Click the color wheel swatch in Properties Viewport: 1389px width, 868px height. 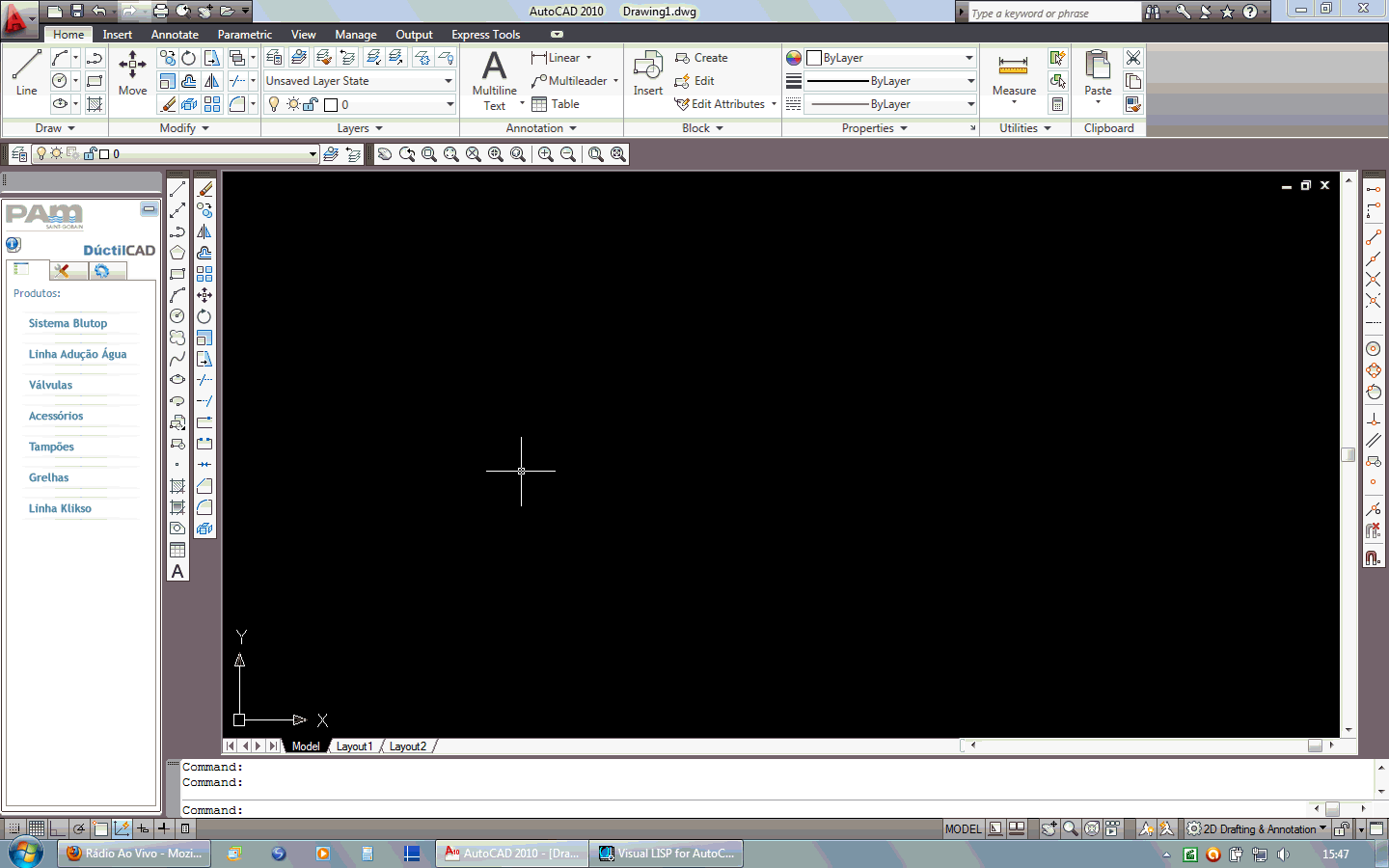pos(794,58)
